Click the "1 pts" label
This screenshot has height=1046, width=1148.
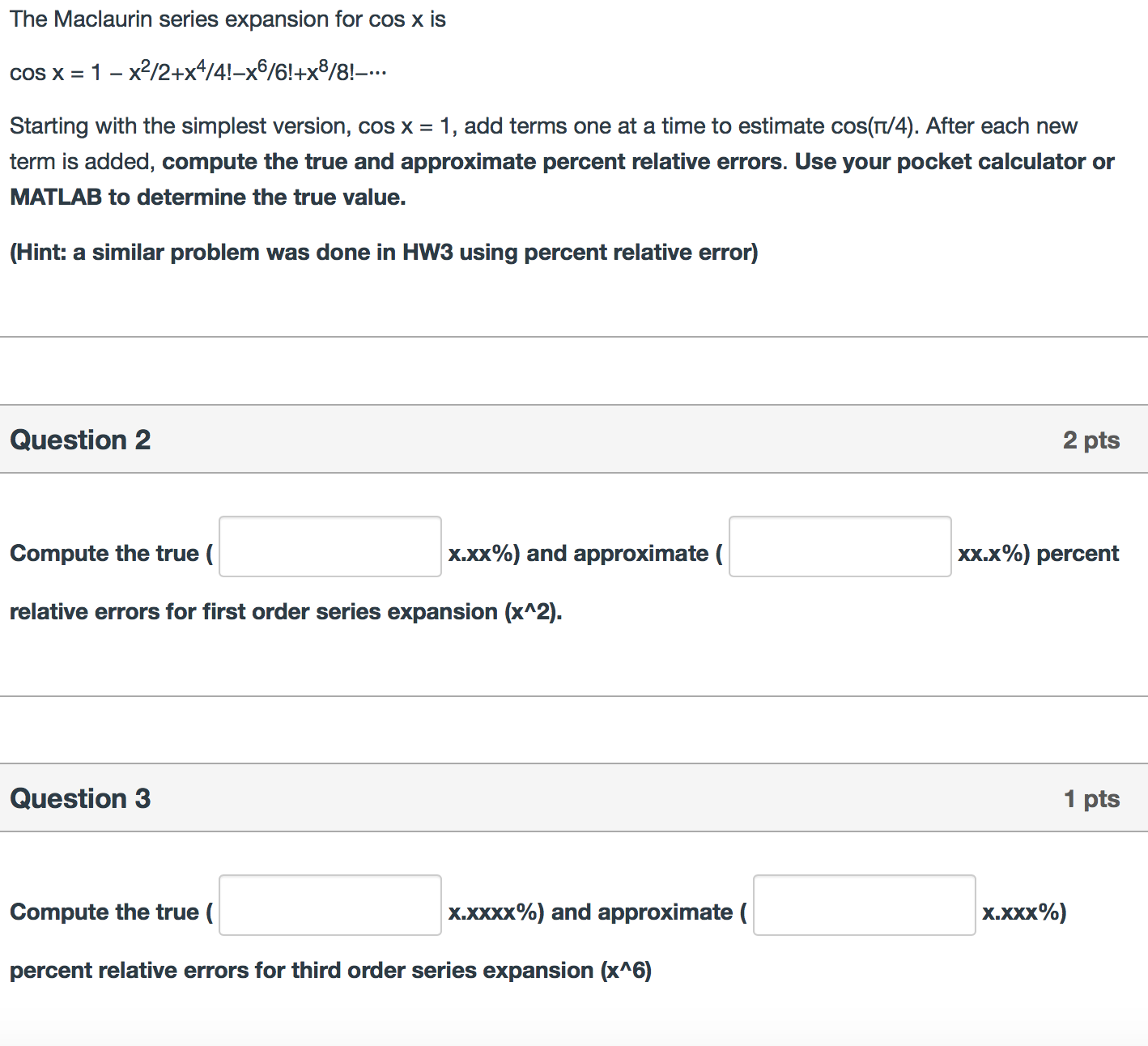click(x=1091, y=798)
